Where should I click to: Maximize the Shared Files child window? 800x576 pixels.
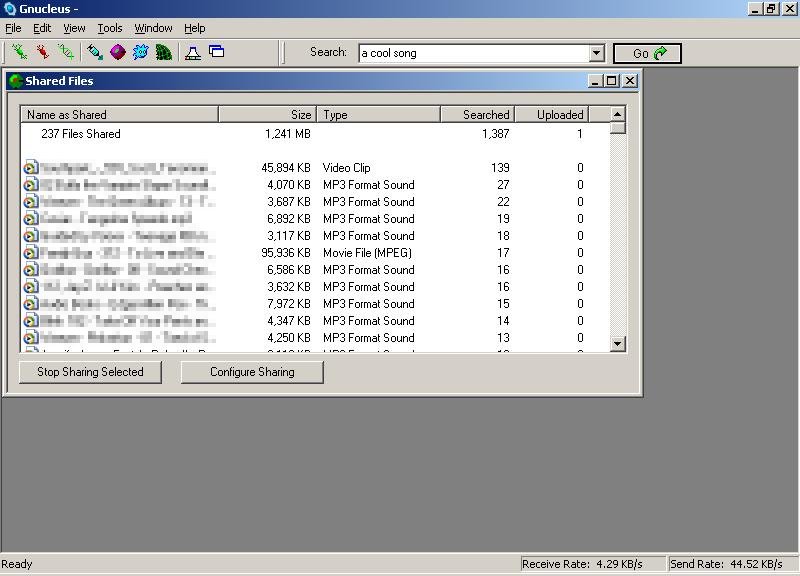coord(611,81)
